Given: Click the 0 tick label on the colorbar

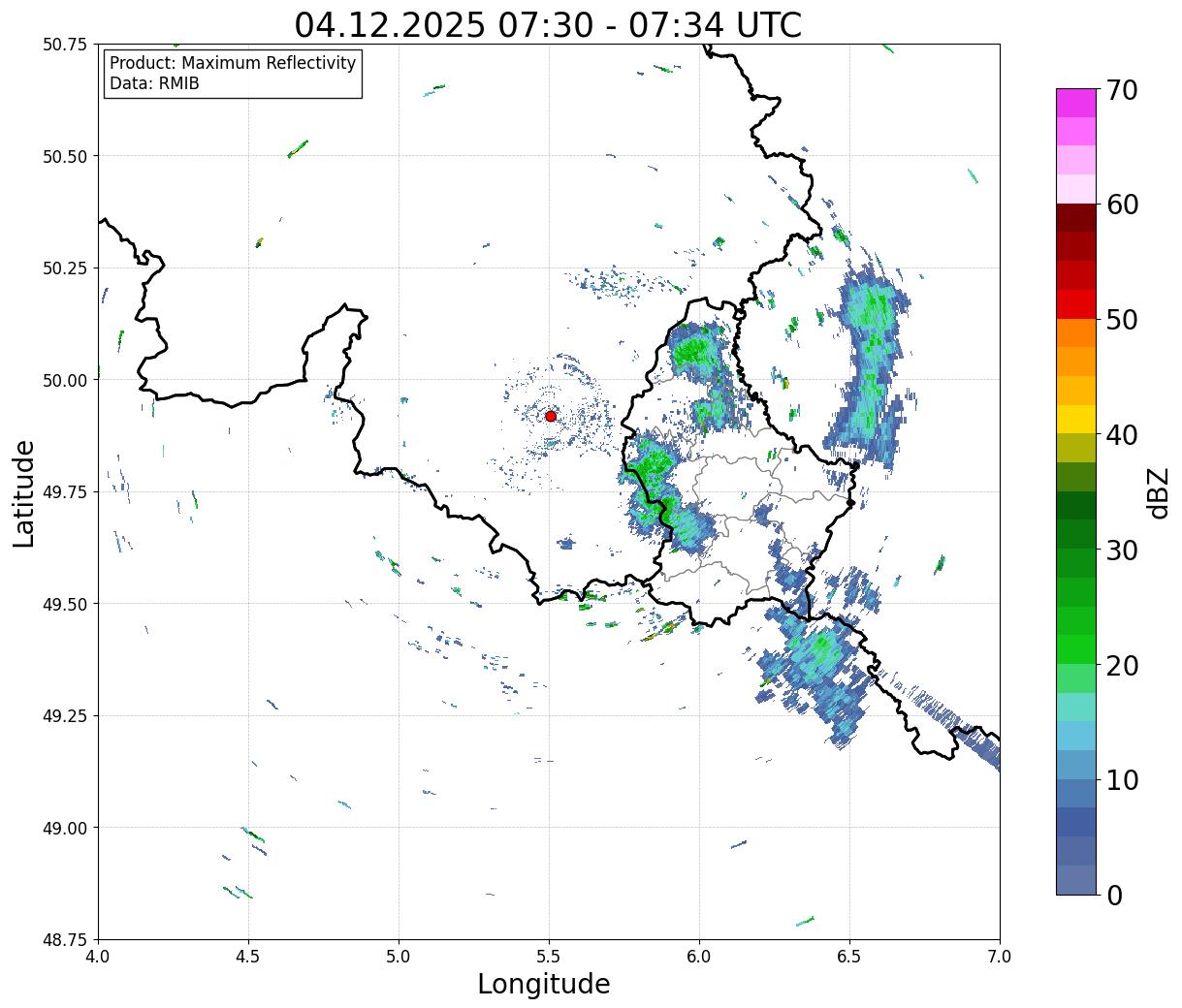Looking at the screenshot, I should coord(1114,896).
